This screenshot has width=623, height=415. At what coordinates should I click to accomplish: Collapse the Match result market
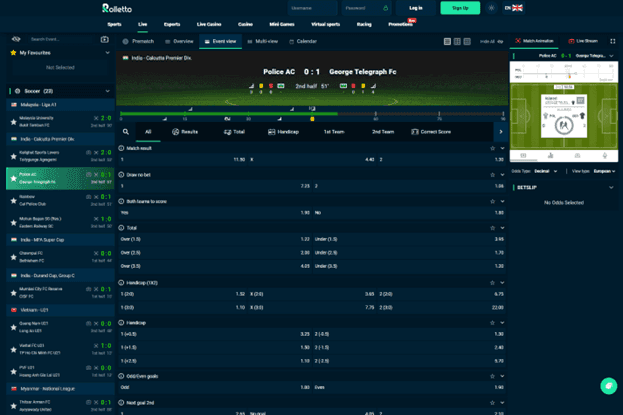[x=502, y=148]
